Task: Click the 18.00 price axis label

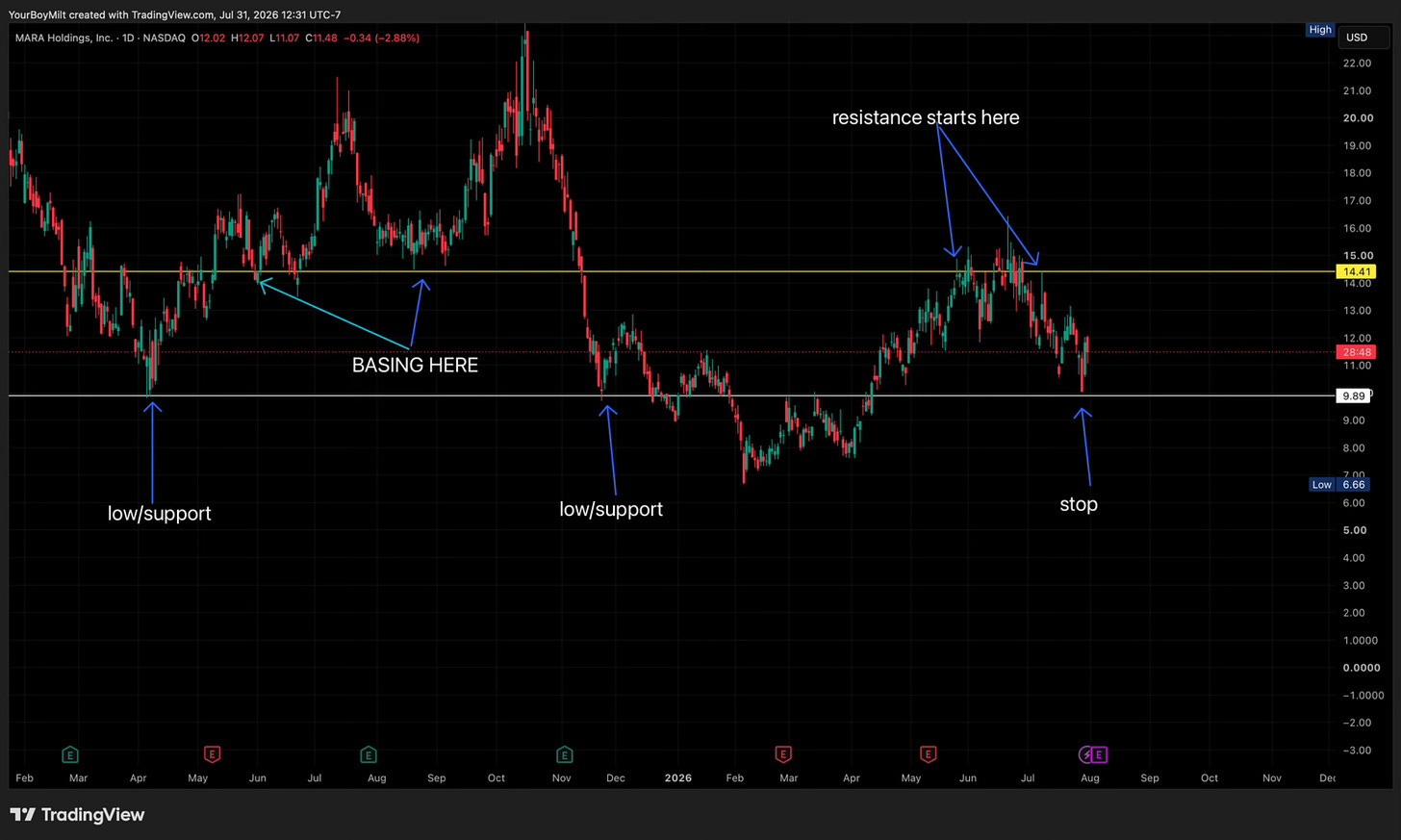Action: (1357, 173)
